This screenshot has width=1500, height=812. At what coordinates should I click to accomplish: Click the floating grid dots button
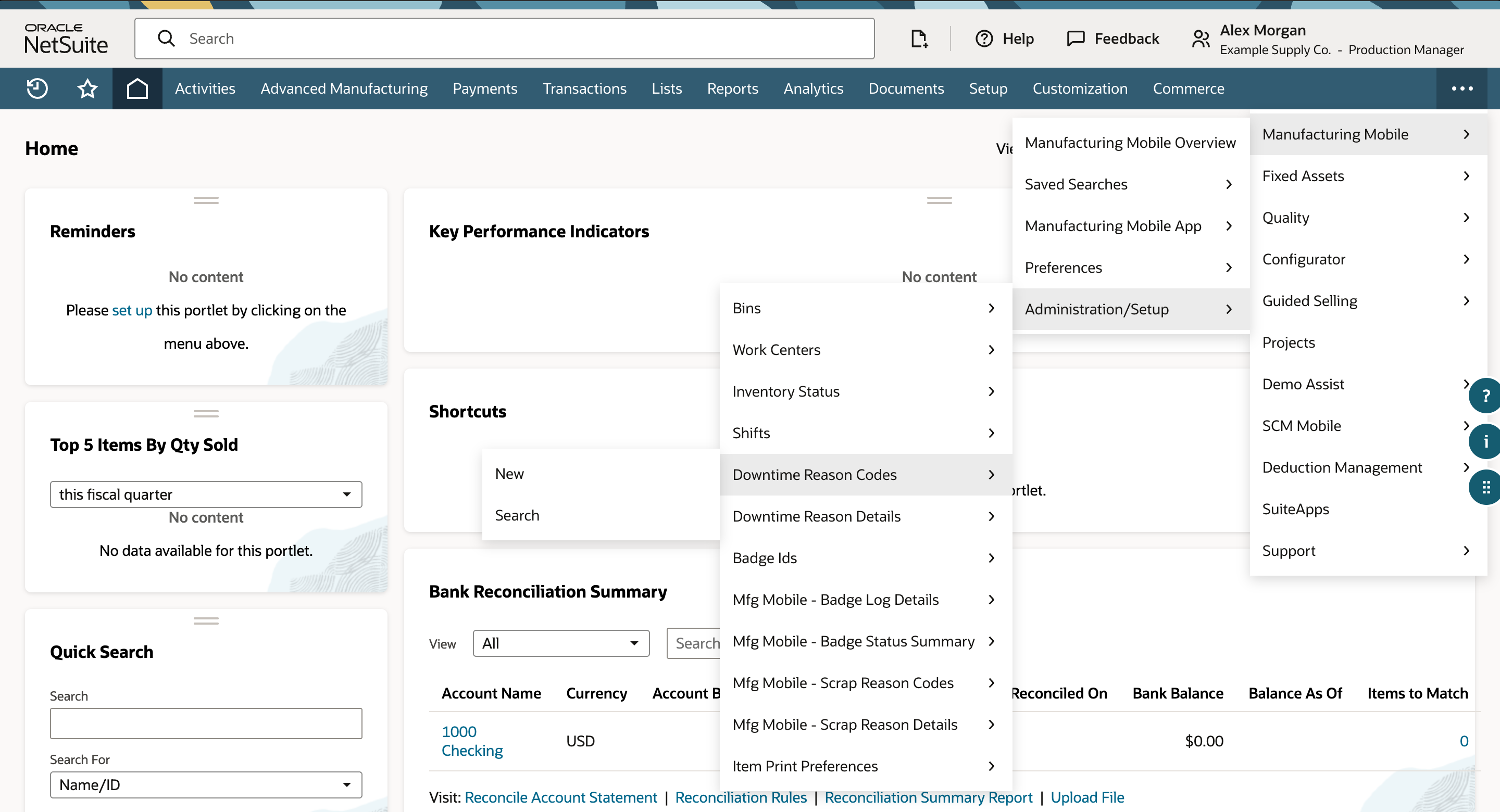(1485, 487)
